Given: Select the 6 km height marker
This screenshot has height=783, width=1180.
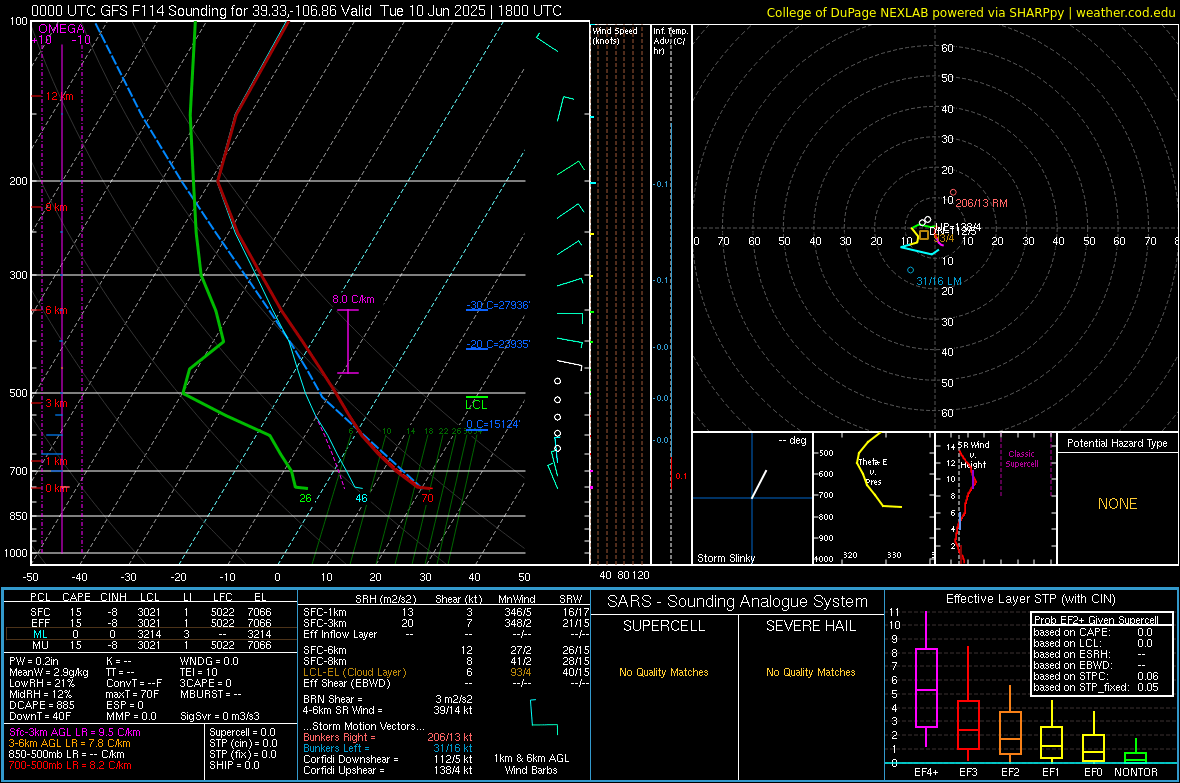Looking at the screenshot, I should pyautogui.click(x=56, y=310).
